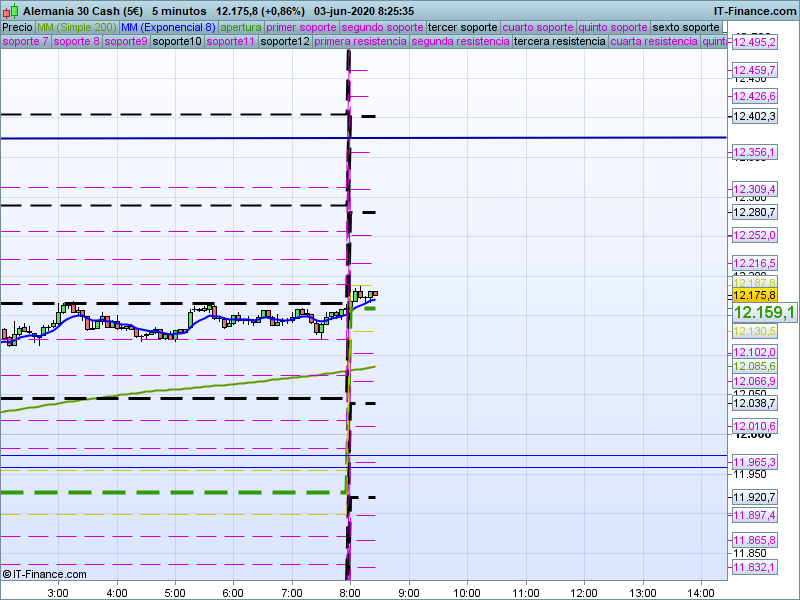Click the 5 minutos timeframe in title
This screenshot has height=600, width=800.
[x=179, y=9]
